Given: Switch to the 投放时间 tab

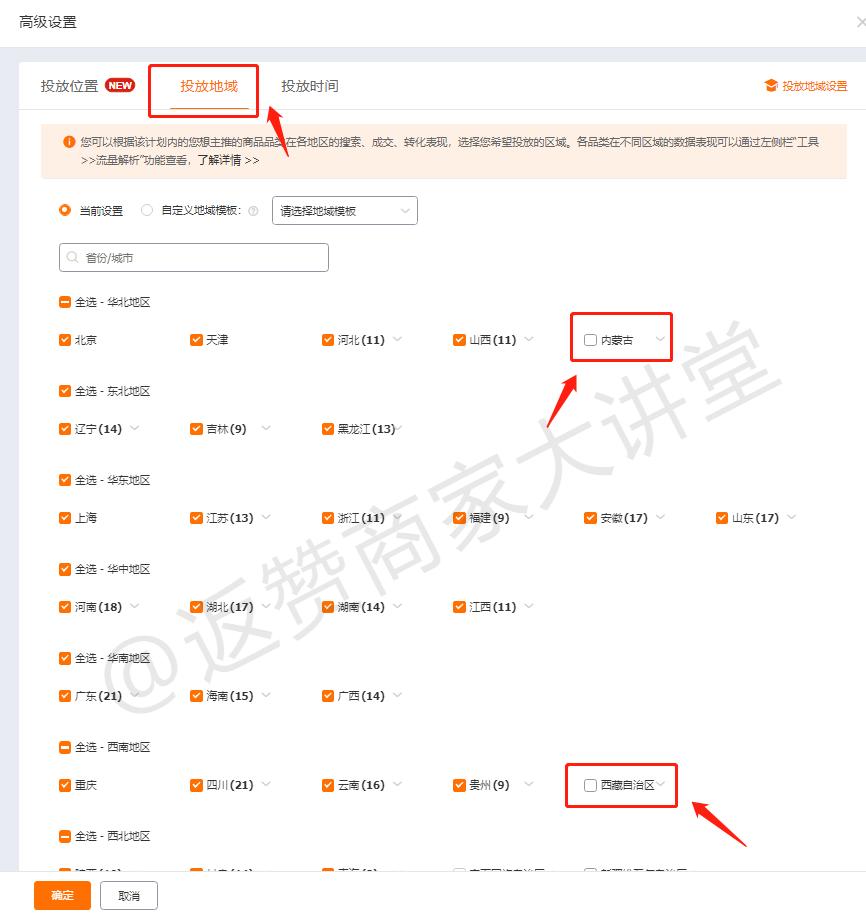Looking at the screenshot, I should pos(309,86).
